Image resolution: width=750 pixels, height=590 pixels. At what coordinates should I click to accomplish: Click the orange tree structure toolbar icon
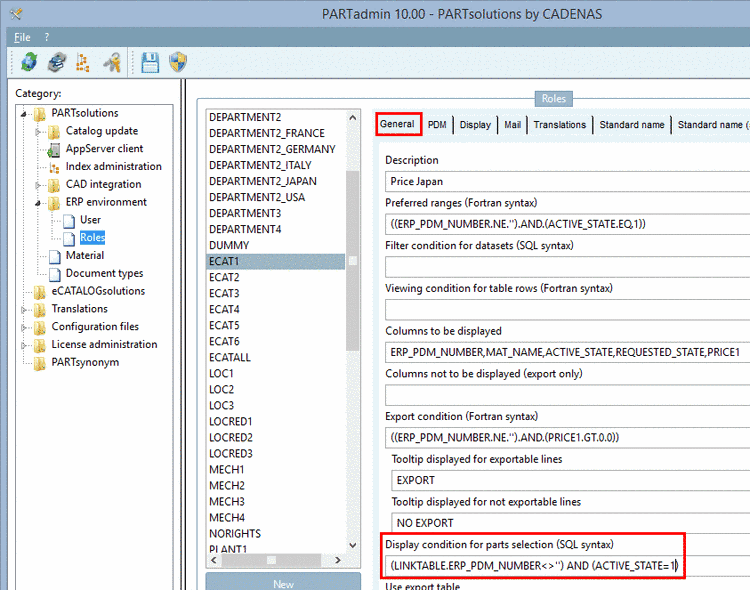[83, 63]
